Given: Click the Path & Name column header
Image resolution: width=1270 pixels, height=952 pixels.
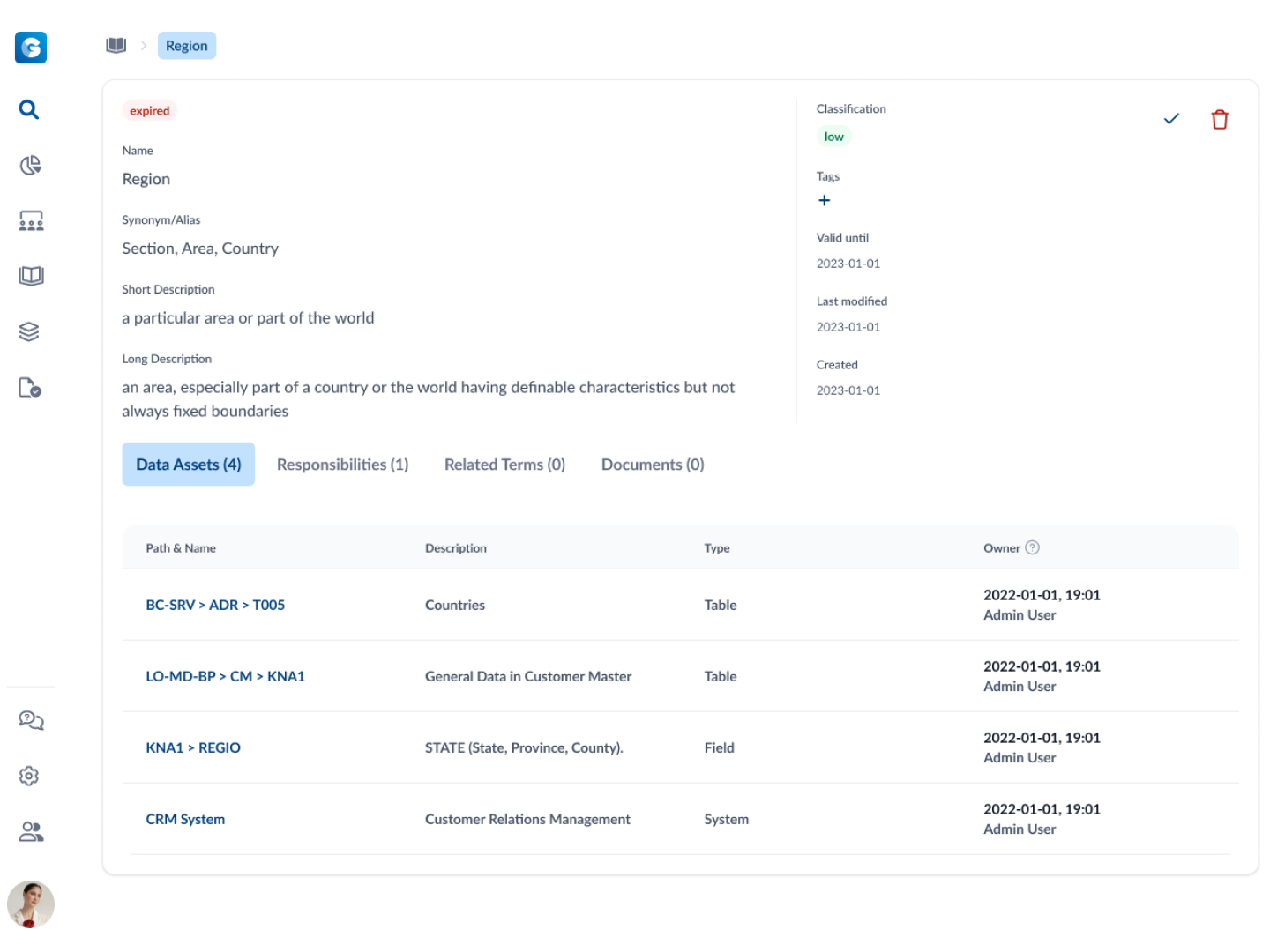Looking at the screenshot, I should click(181, 548).
